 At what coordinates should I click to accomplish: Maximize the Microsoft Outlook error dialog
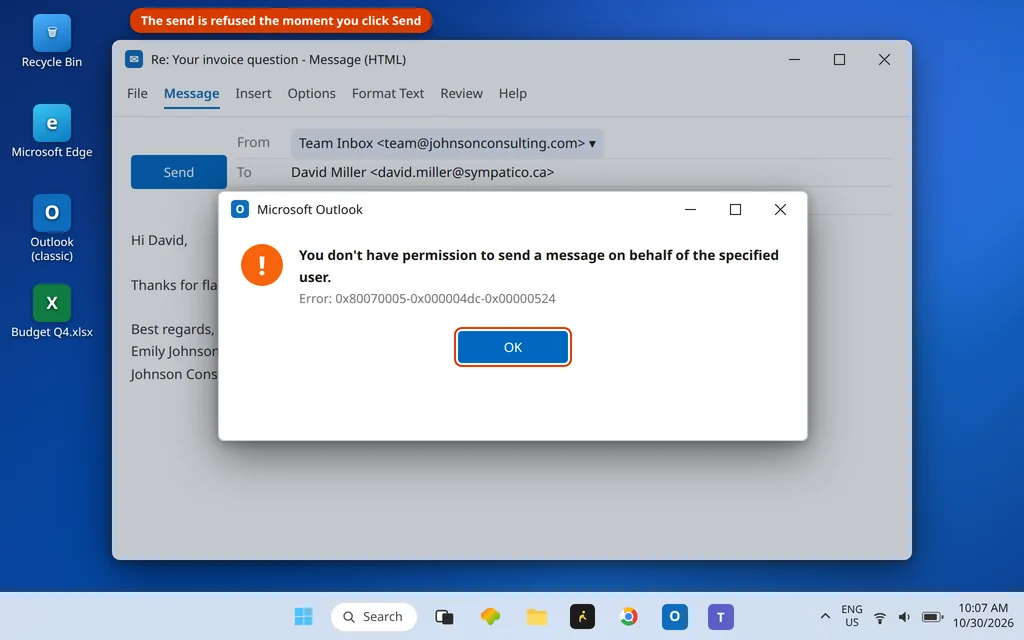735,209
